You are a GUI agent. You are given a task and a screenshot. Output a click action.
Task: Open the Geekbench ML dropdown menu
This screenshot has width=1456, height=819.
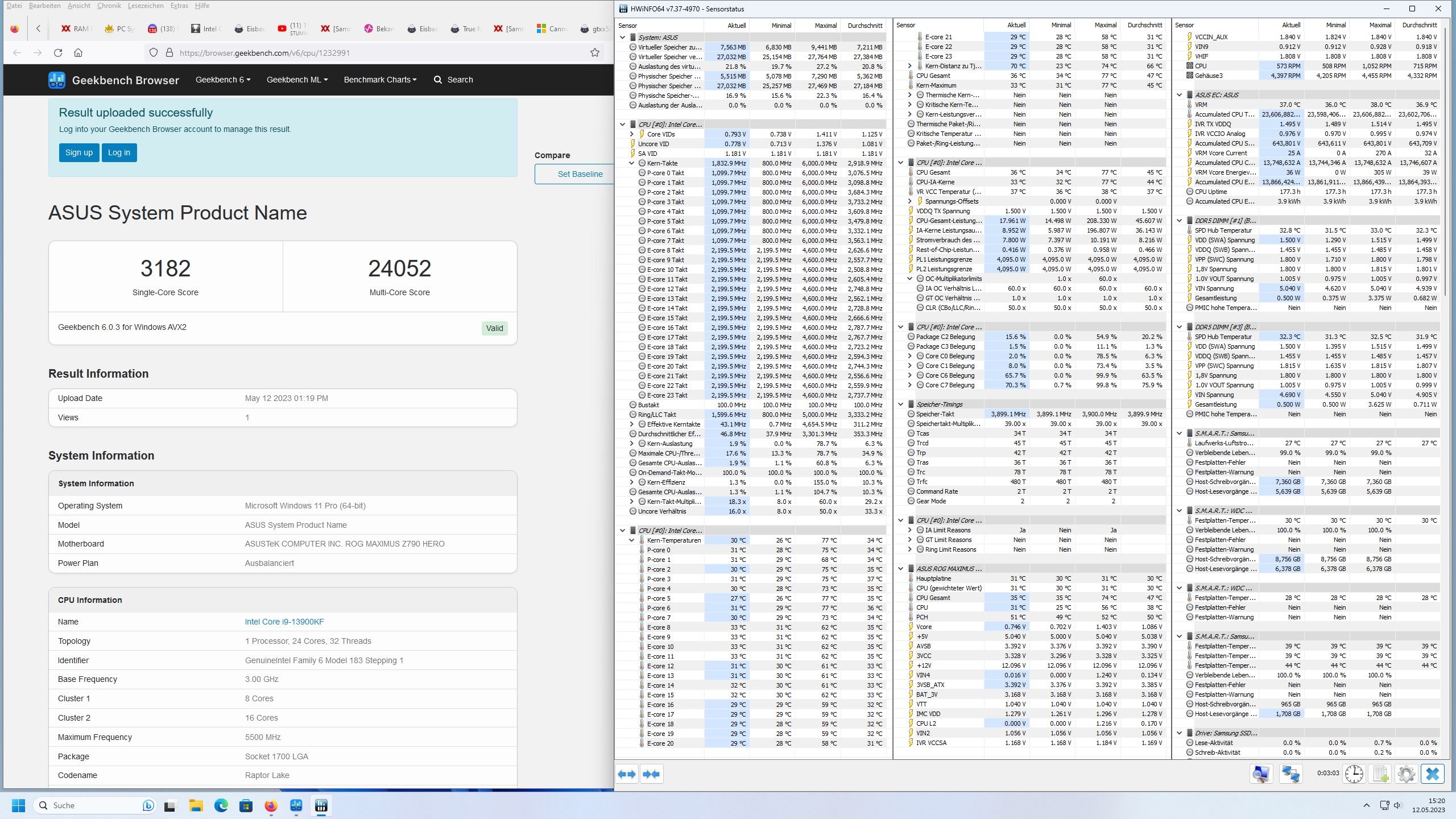coord(297,80)
